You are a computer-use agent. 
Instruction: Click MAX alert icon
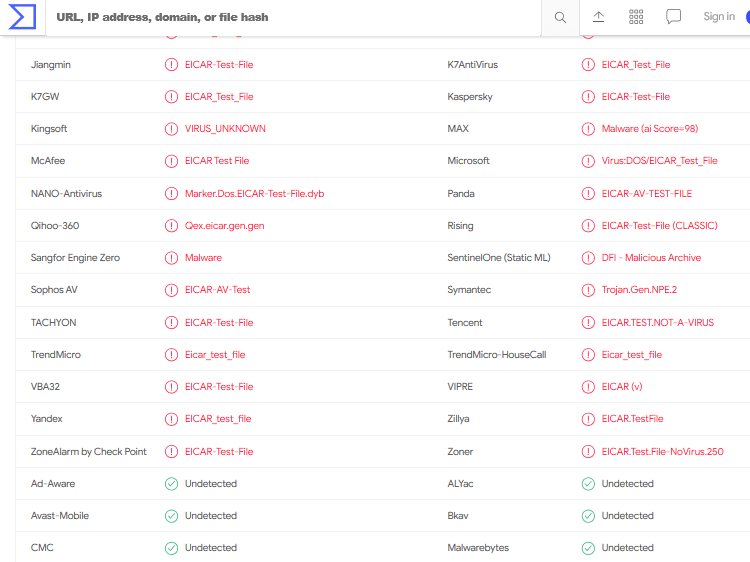pos(588,129)
